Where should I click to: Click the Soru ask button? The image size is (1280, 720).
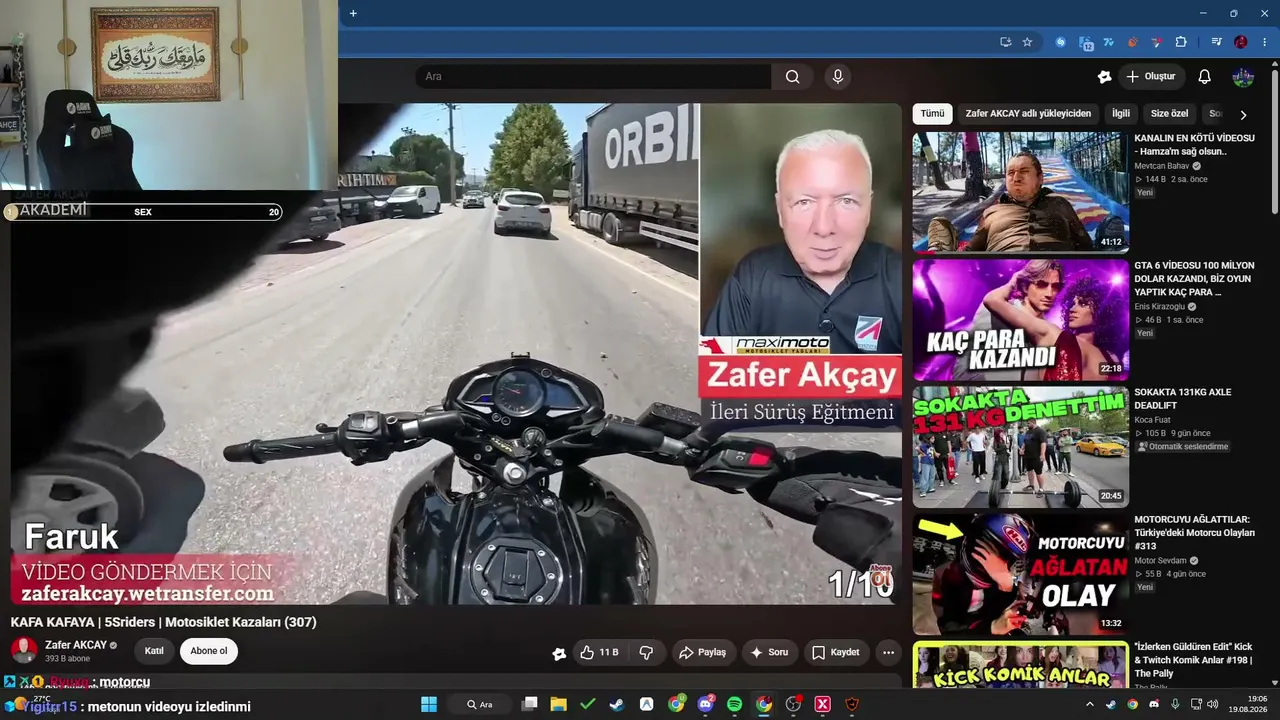coord(769,652)
